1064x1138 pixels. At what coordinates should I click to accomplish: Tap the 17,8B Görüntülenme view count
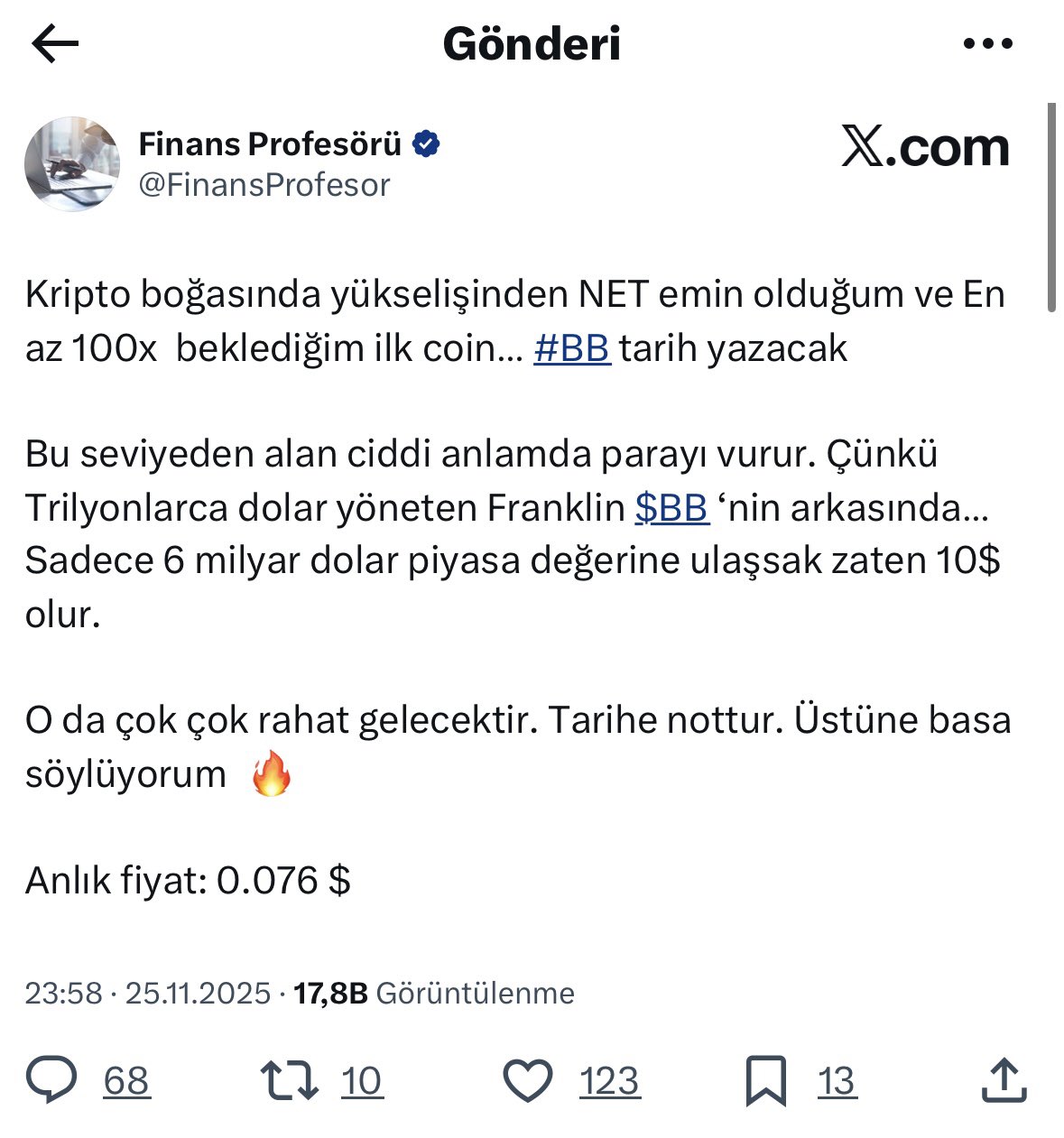click(x=434, y=994)
